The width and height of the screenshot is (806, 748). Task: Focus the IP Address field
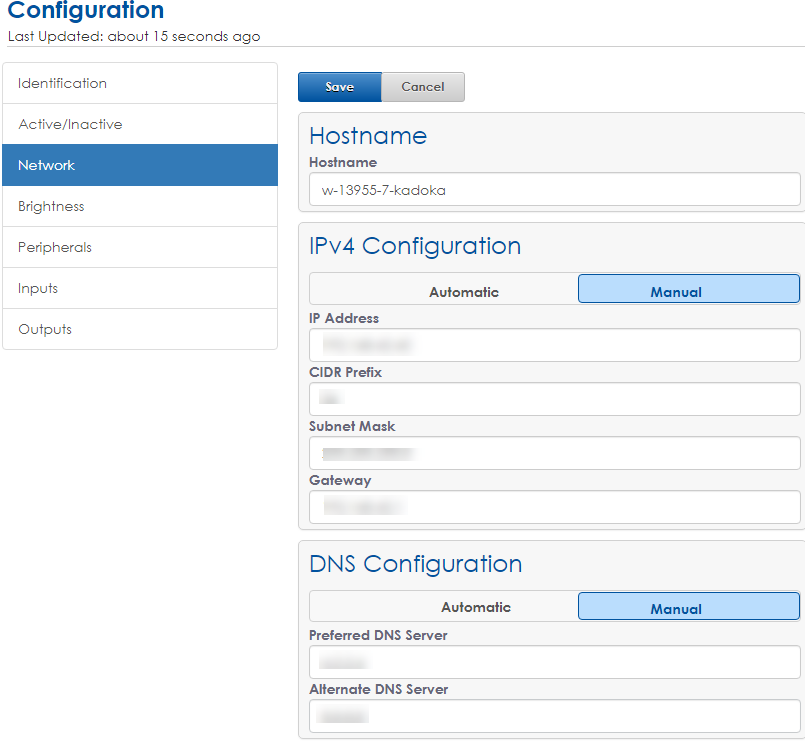pyautogui.click(x=554, y=345)
